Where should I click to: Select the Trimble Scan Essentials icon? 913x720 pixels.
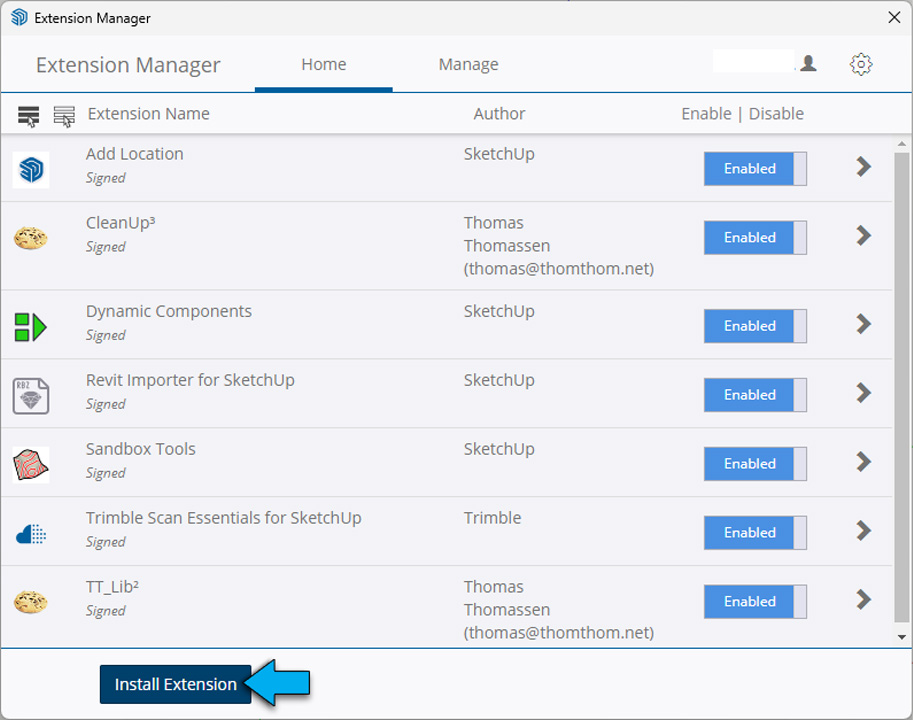tap(31, 534)
